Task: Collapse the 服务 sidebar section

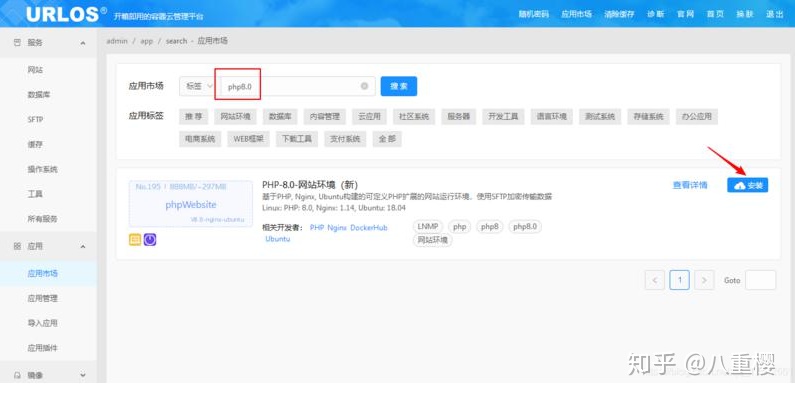Action: 83,44
